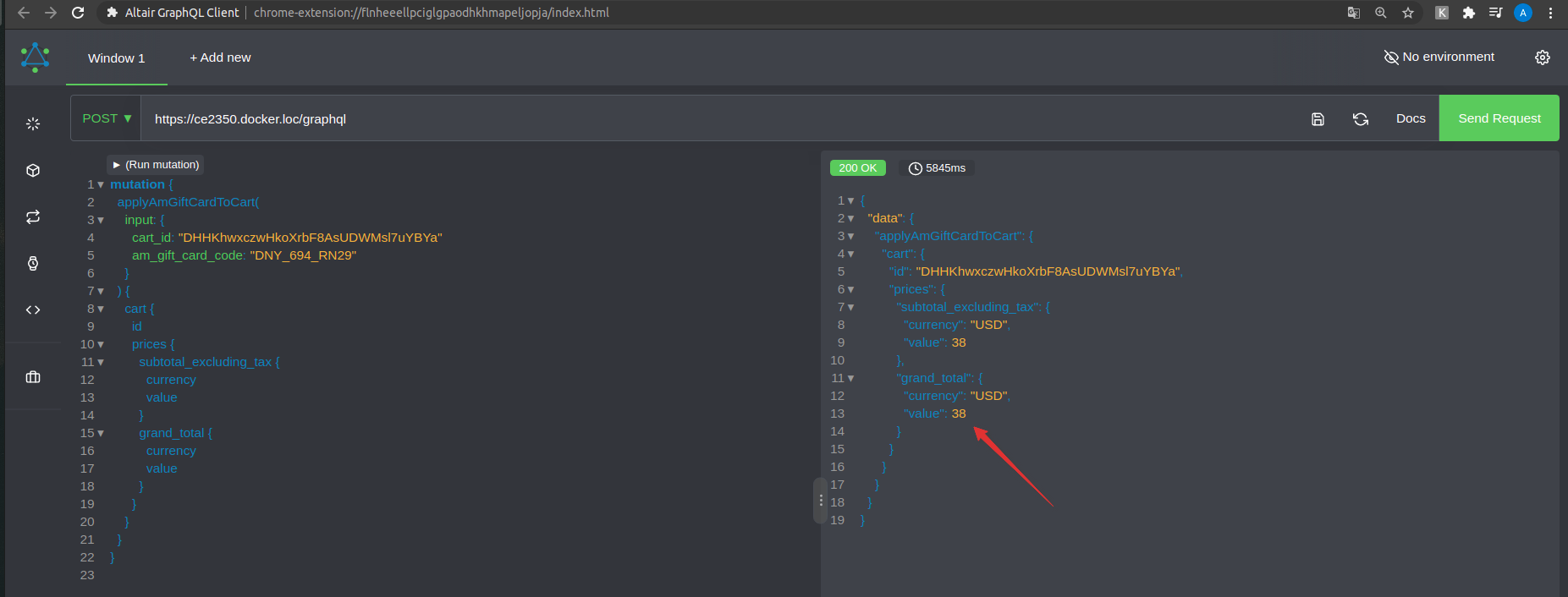Click the loading spinner sidebar icon

point(33,124)
